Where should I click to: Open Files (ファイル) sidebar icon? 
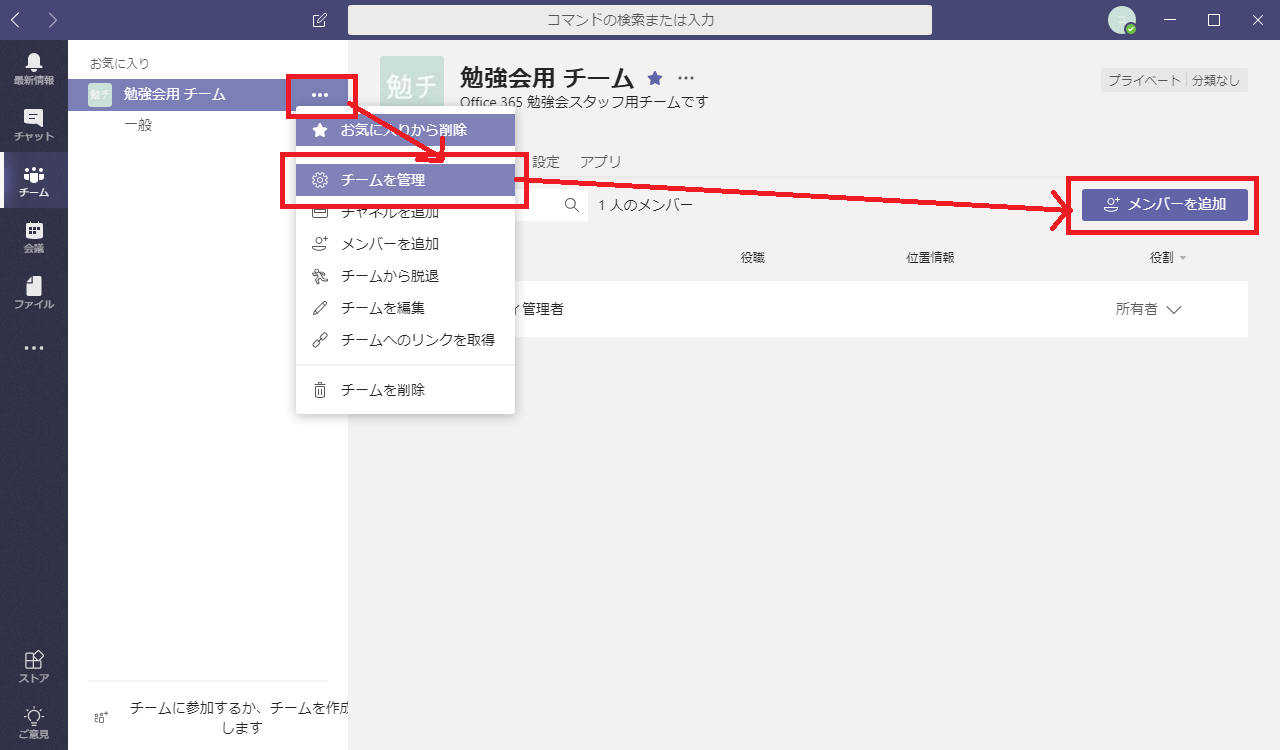34,292
